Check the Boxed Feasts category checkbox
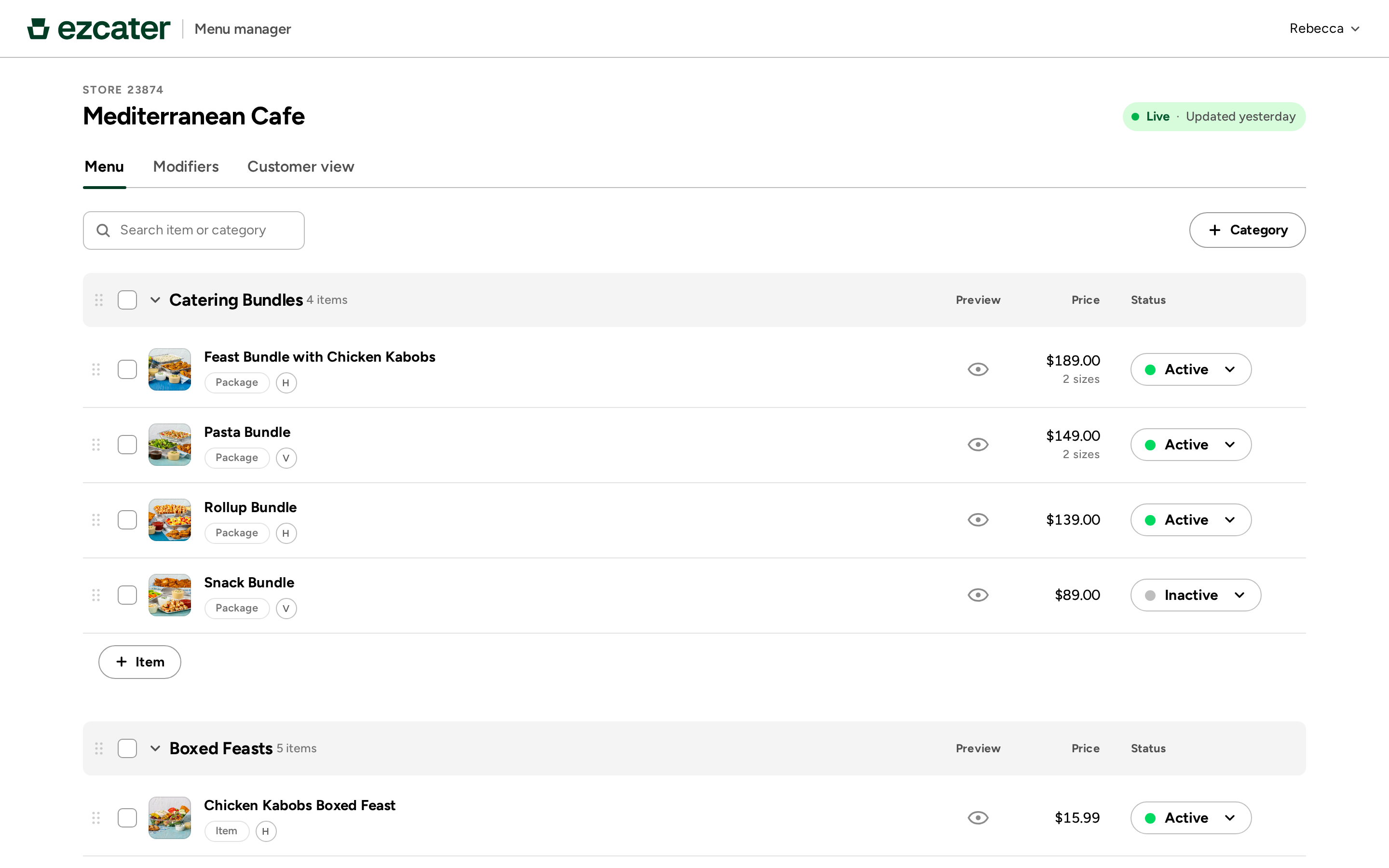 click(x=127, y=748)
